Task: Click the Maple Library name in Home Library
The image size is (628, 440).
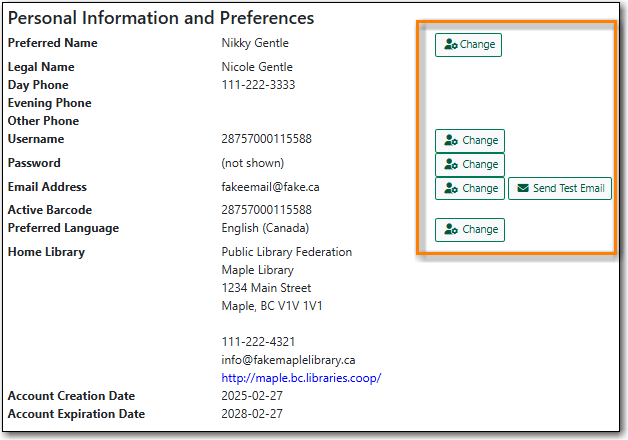Action: pyautogui.click(x=257, y=270)
